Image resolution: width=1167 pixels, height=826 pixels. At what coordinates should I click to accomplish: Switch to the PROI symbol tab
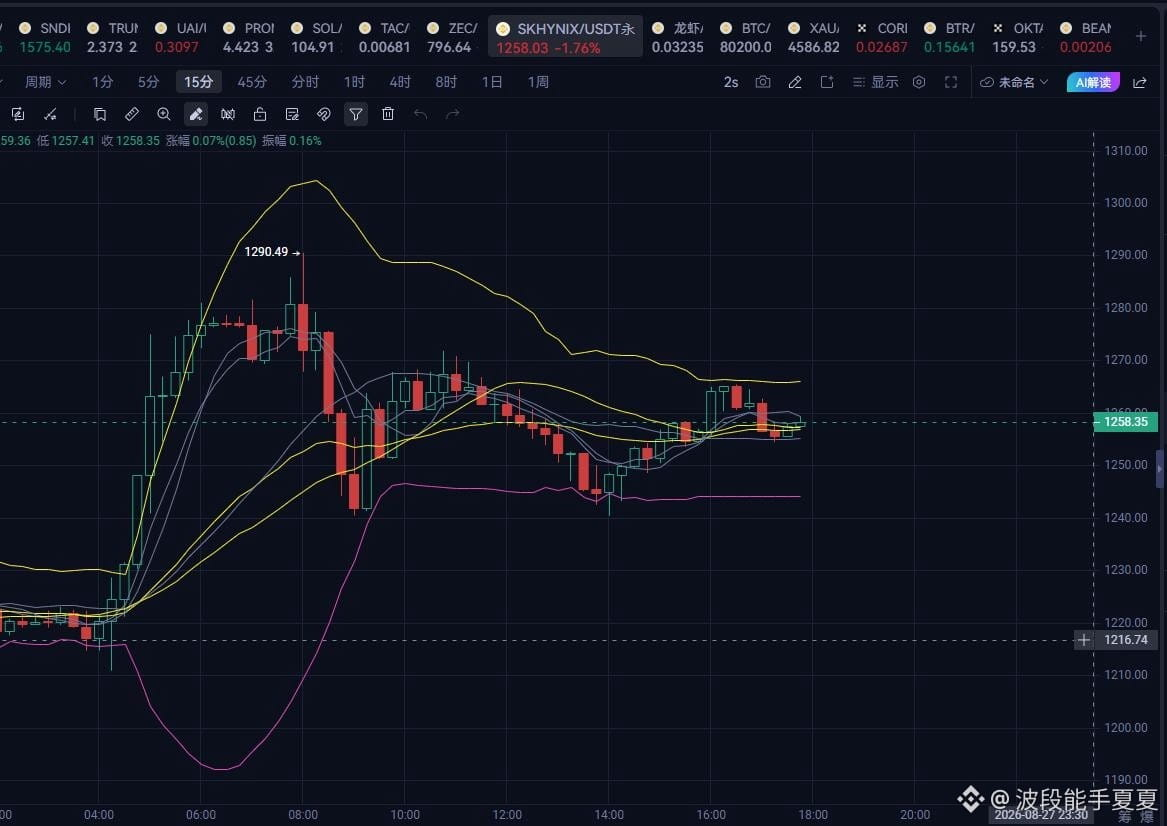pos(249,37)
